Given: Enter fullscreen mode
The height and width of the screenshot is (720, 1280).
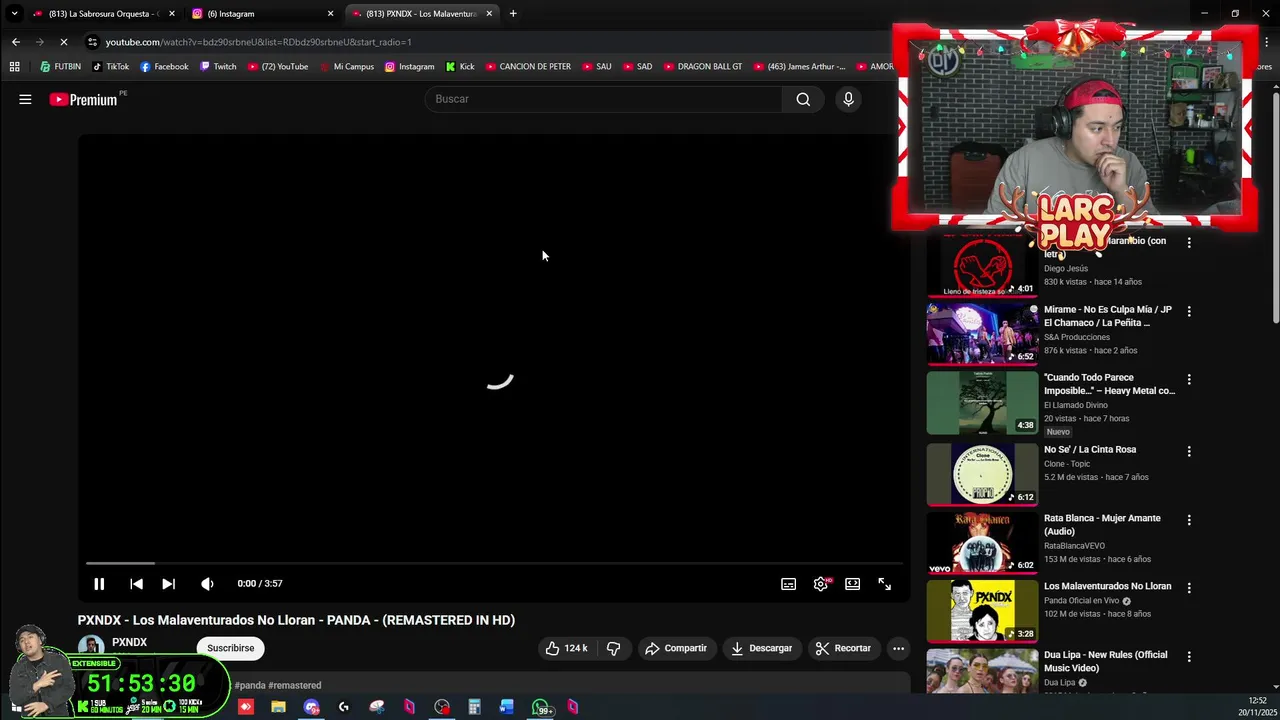Looking at the screenshot, I should point(884,584).
